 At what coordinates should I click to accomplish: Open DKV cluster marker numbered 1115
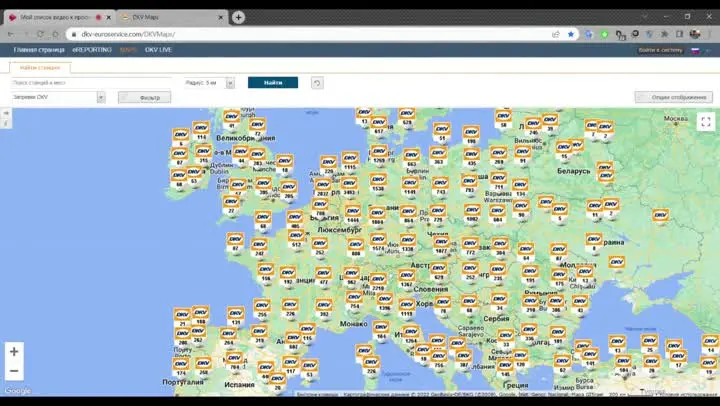(x=350, y=162)
